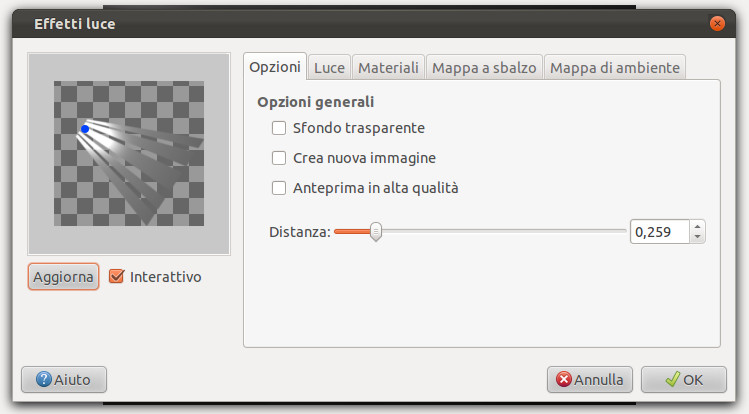Click the question mark icon on Aiuto
This screenshot has width=749, height=414.
click(43, 380)
